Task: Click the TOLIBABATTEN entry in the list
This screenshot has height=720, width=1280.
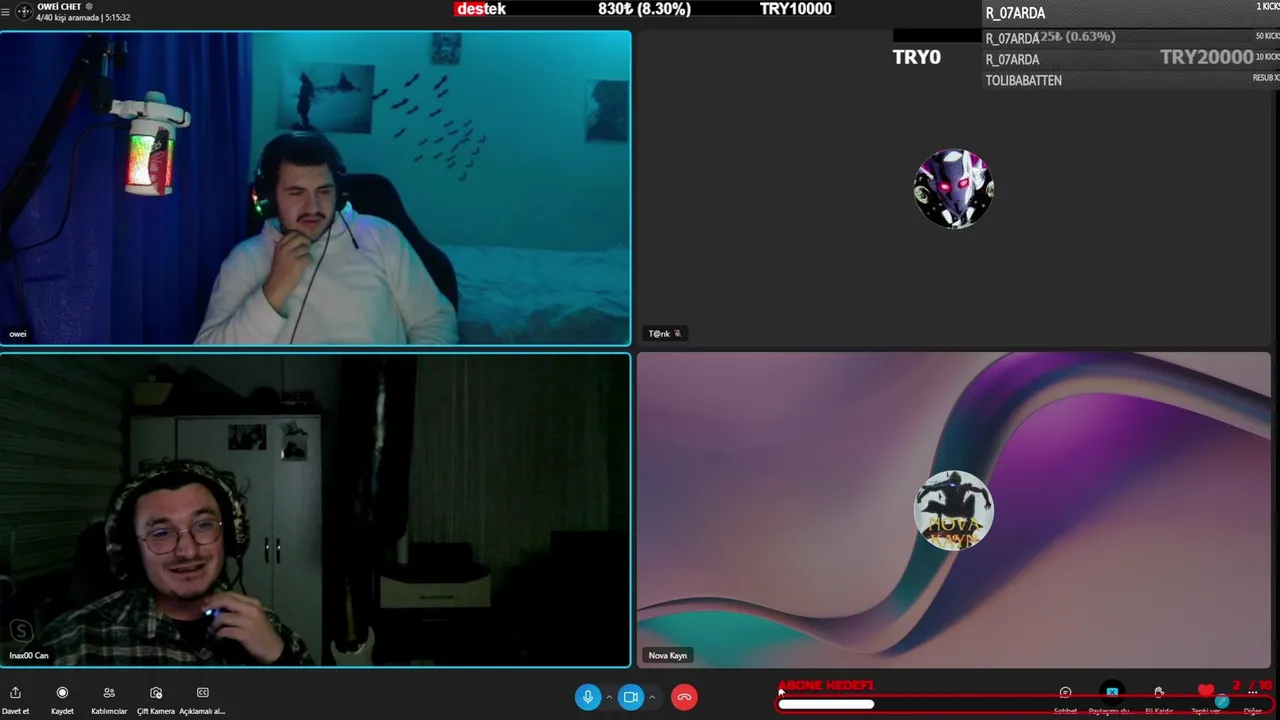Action: point(1024,81)
